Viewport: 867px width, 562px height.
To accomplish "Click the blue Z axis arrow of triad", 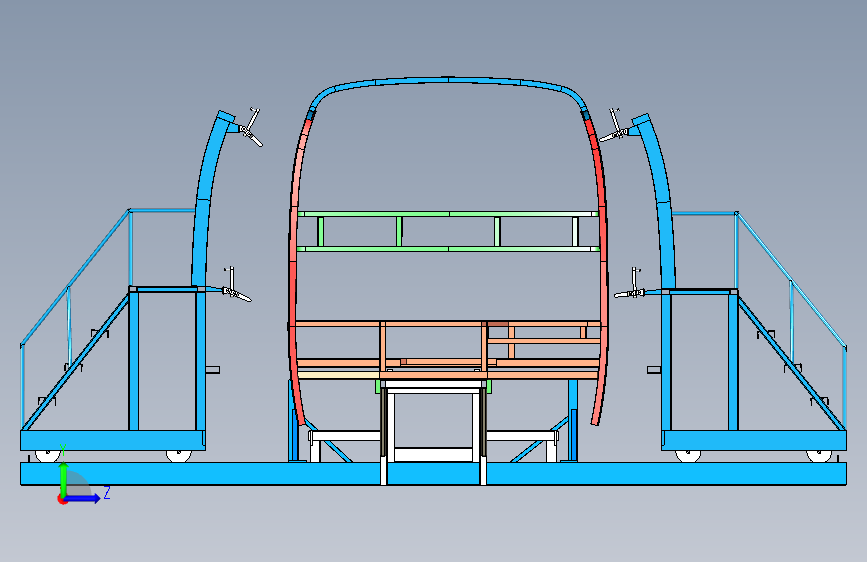I will (x=83, y=498).
